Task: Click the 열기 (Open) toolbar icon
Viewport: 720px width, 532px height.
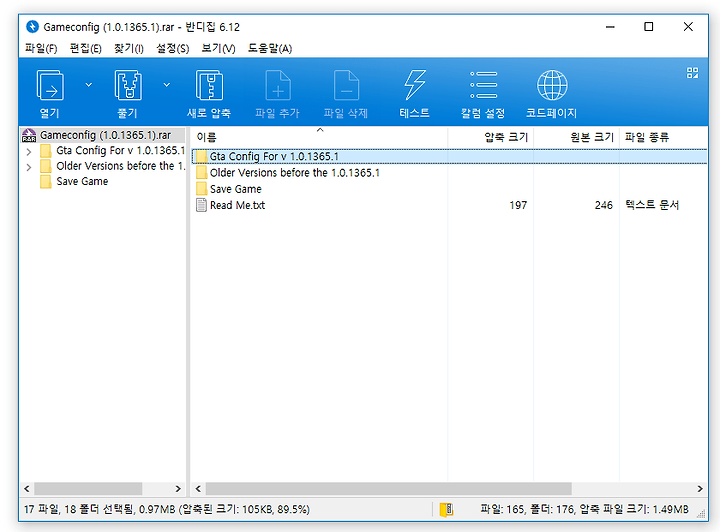Action: (x=50, y=85)
